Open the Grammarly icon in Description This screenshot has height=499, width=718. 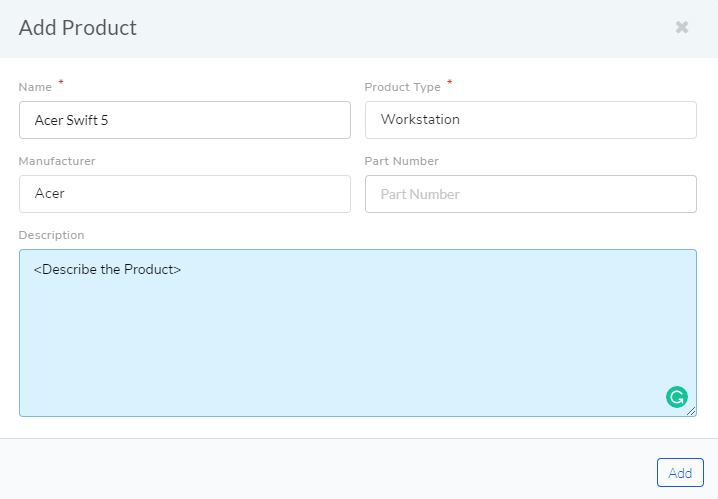coord(677,397)
